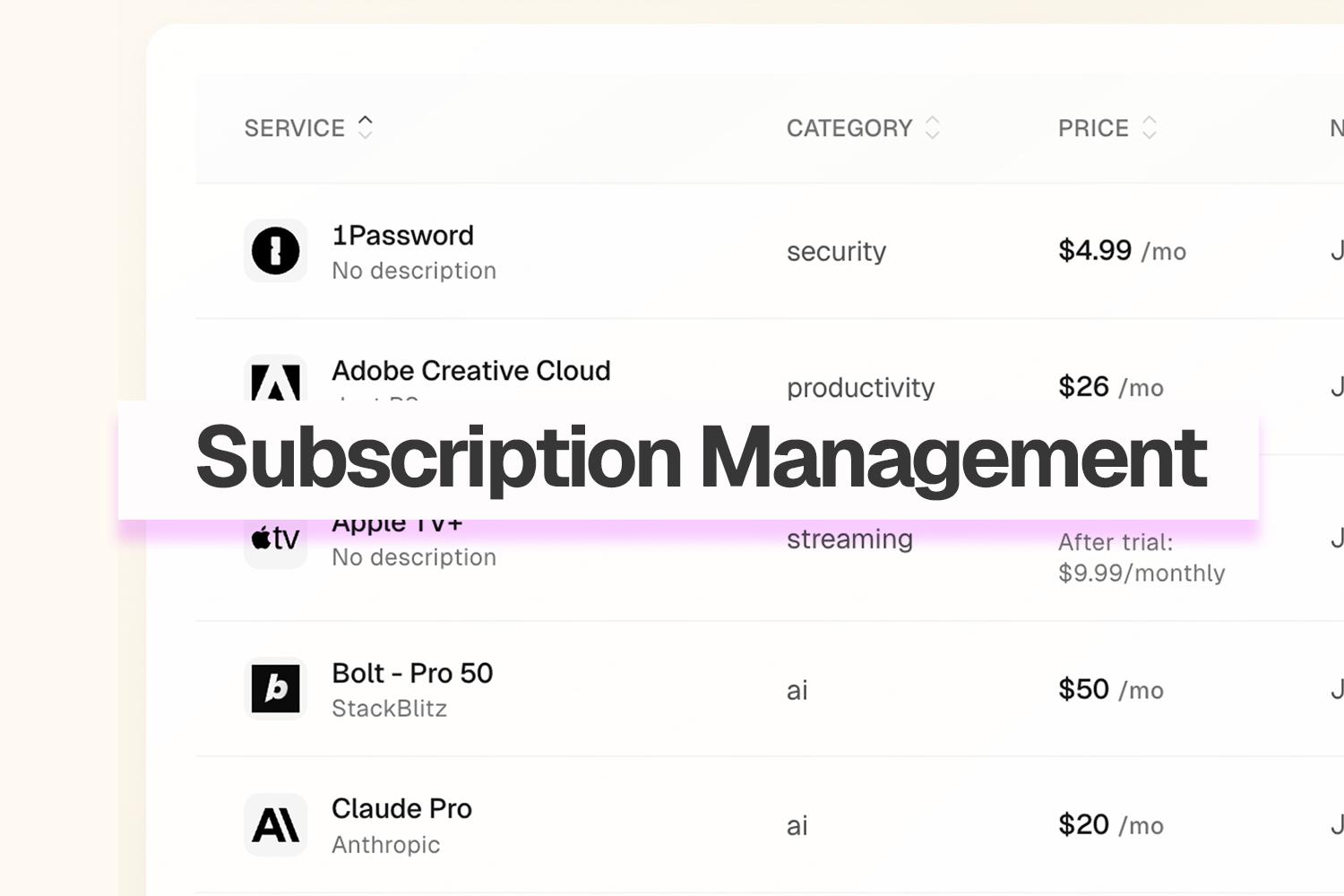Click the $50 /mo price
This screenshot has width=1344, height=896.
coord(1111,689)
